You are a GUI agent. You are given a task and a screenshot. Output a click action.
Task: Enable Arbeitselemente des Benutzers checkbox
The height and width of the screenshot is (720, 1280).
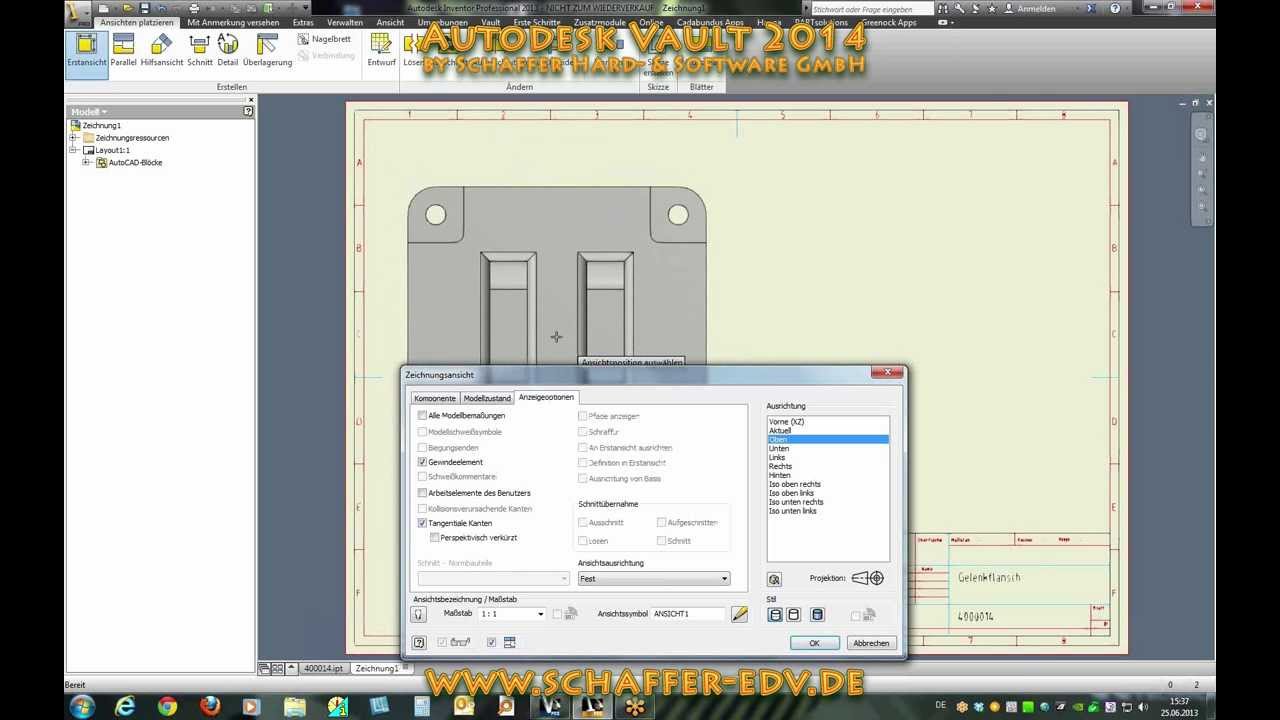[422, 493]
